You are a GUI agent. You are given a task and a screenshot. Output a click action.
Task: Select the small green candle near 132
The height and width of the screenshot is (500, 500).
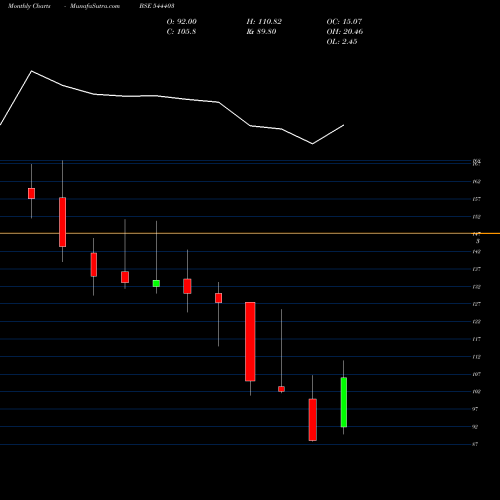pyautogui.click(x=156, y=283)
